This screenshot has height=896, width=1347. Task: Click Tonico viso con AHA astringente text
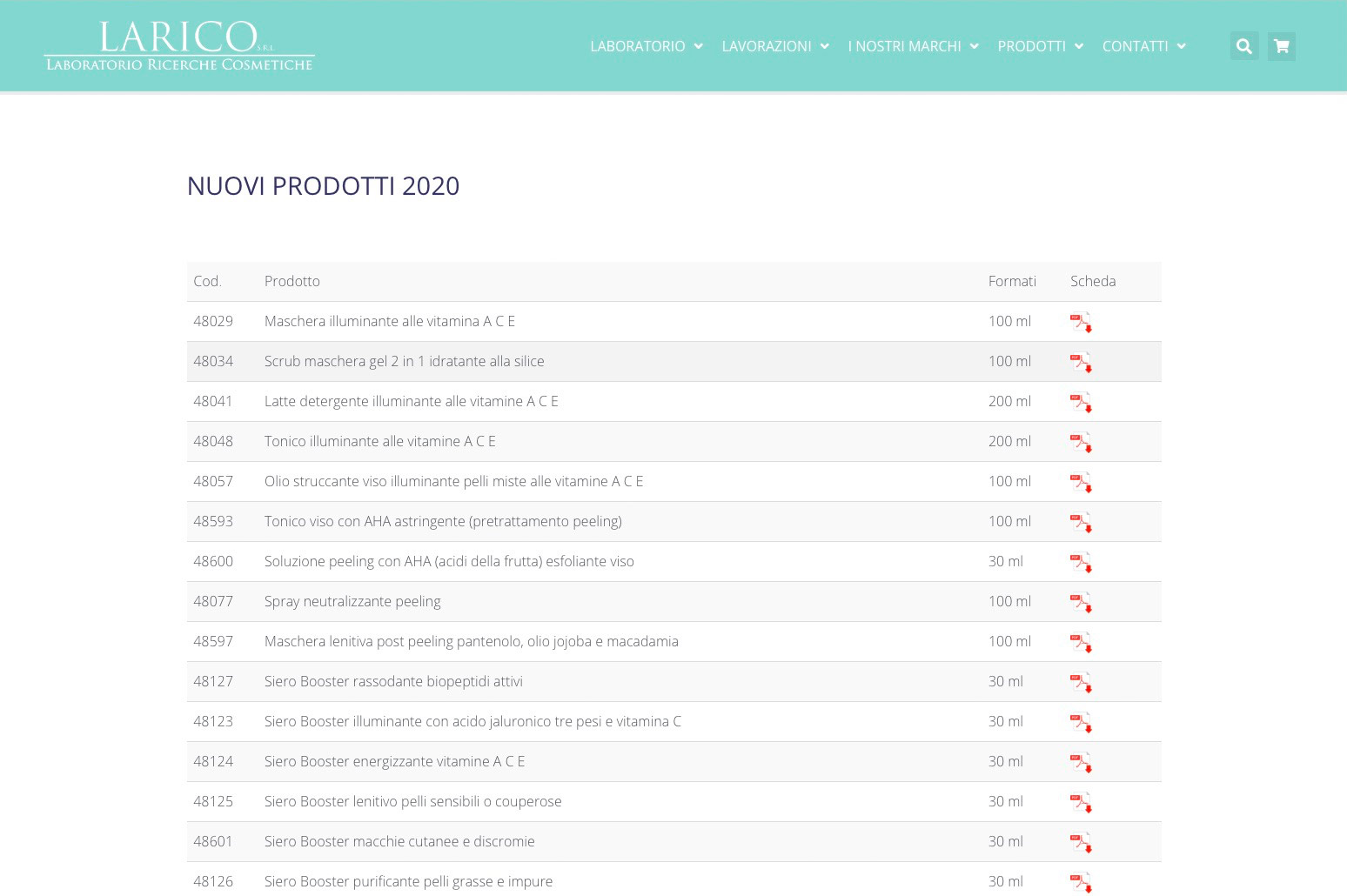(443, 521)
